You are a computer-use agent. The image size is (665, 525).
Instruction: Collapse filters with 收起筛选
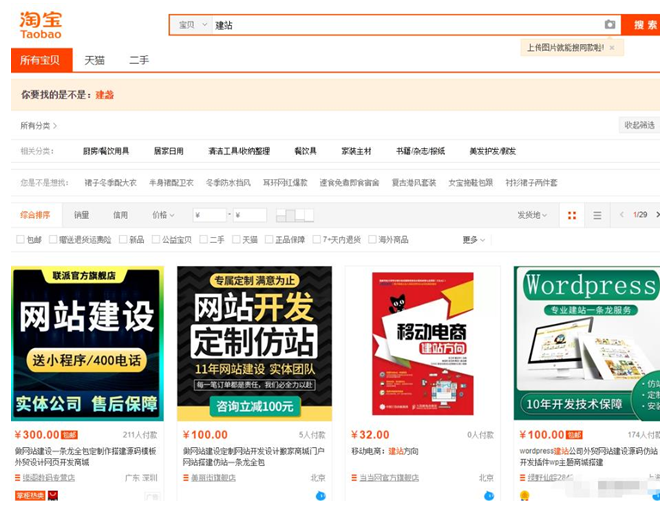pos(639,125)
